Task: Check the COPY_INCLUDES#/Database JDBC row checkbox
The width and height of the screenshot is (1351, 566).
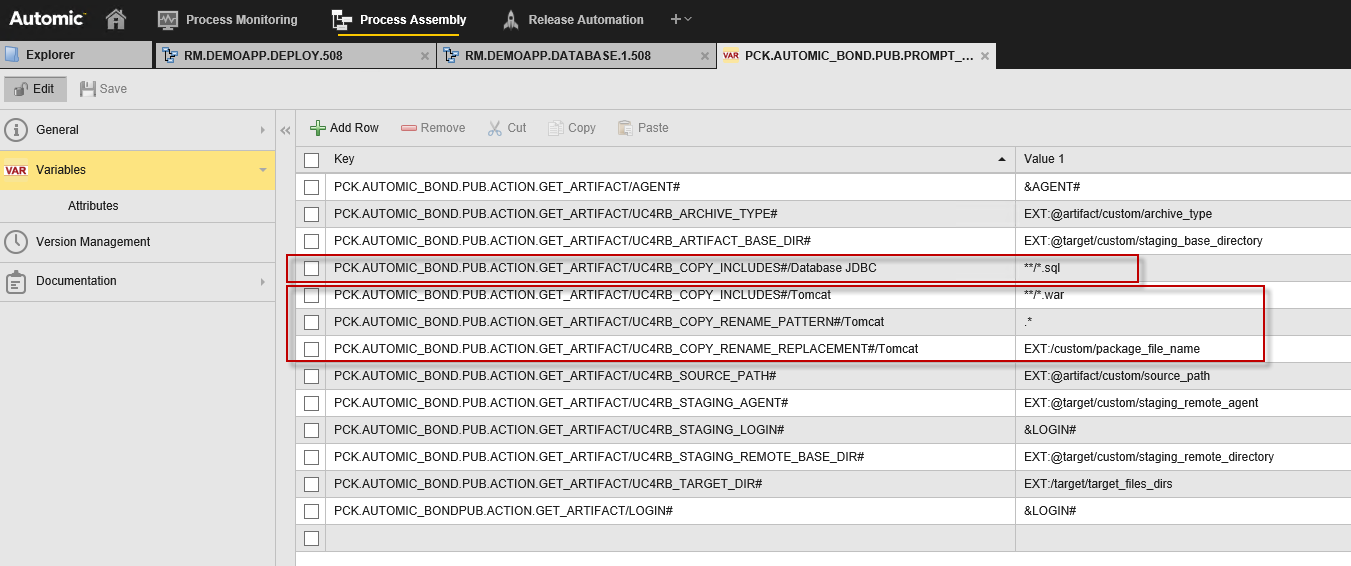Action: [x=311, y=268]
